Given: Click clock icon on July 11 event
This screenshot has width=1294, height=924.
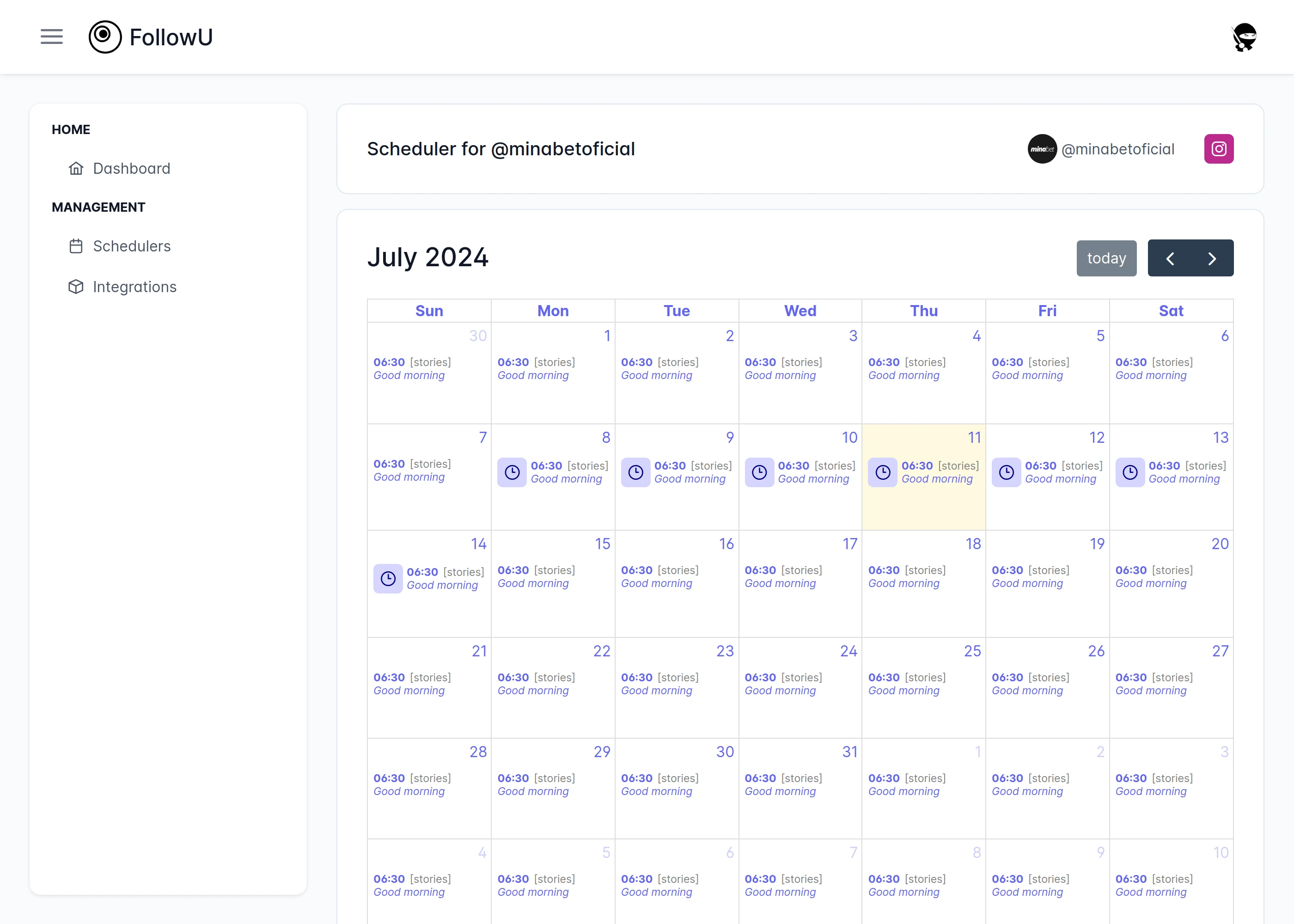Looking at the screenshot, I should [x=883, y=472].
